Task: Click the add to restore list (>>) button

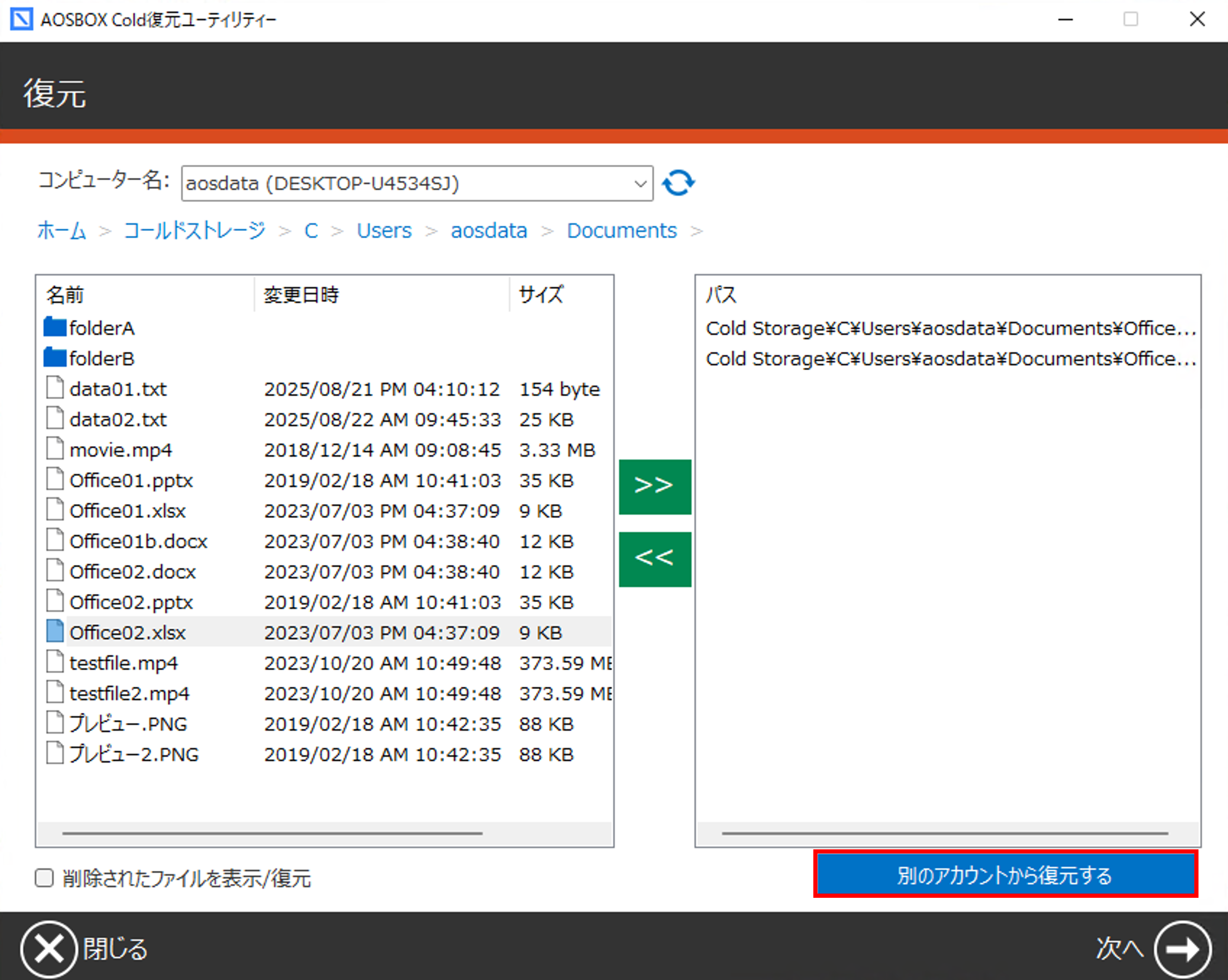Action: tap(654, 486)
